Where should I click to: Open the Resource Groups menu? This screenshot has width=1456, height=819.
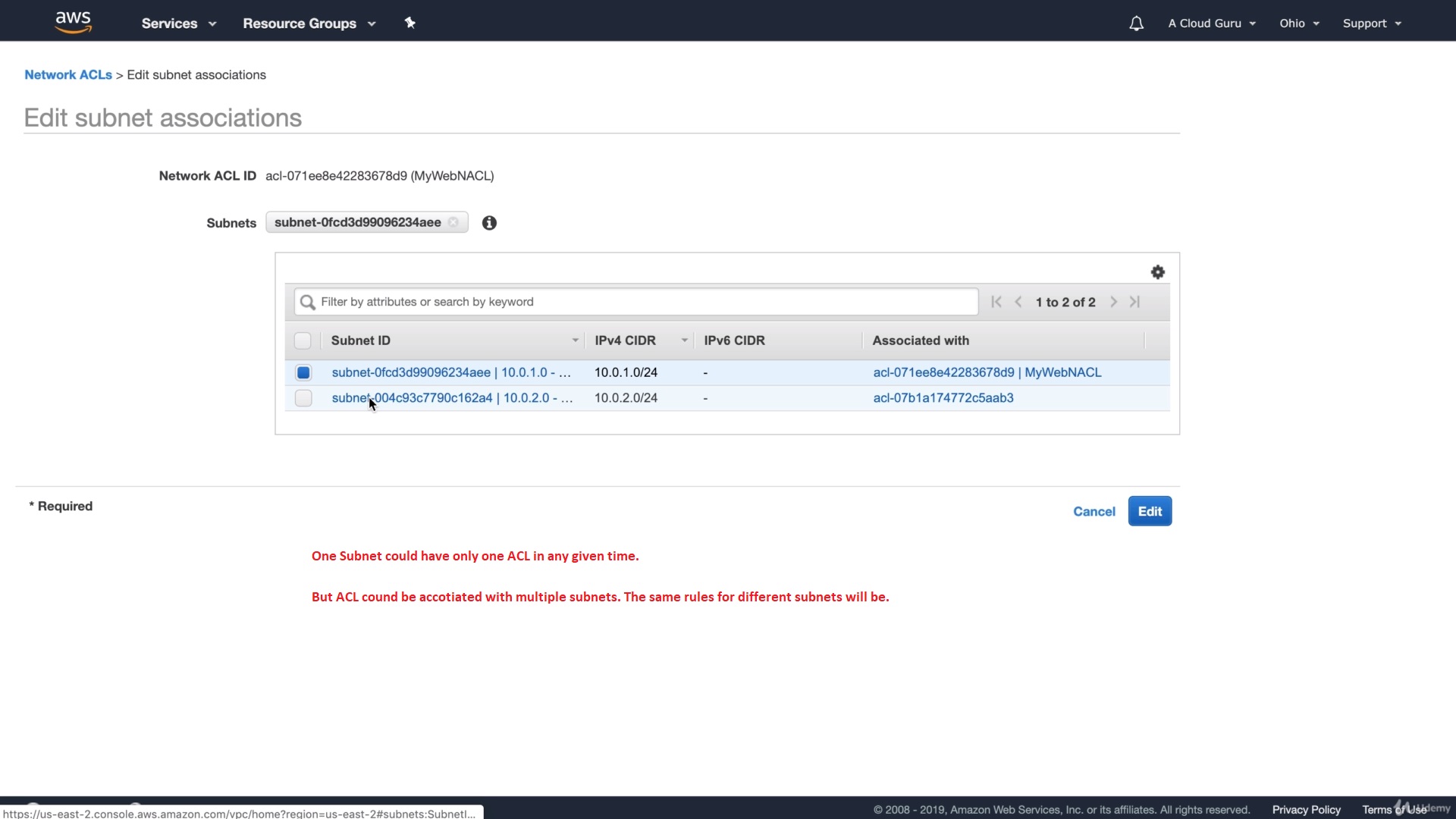(309, 24)
